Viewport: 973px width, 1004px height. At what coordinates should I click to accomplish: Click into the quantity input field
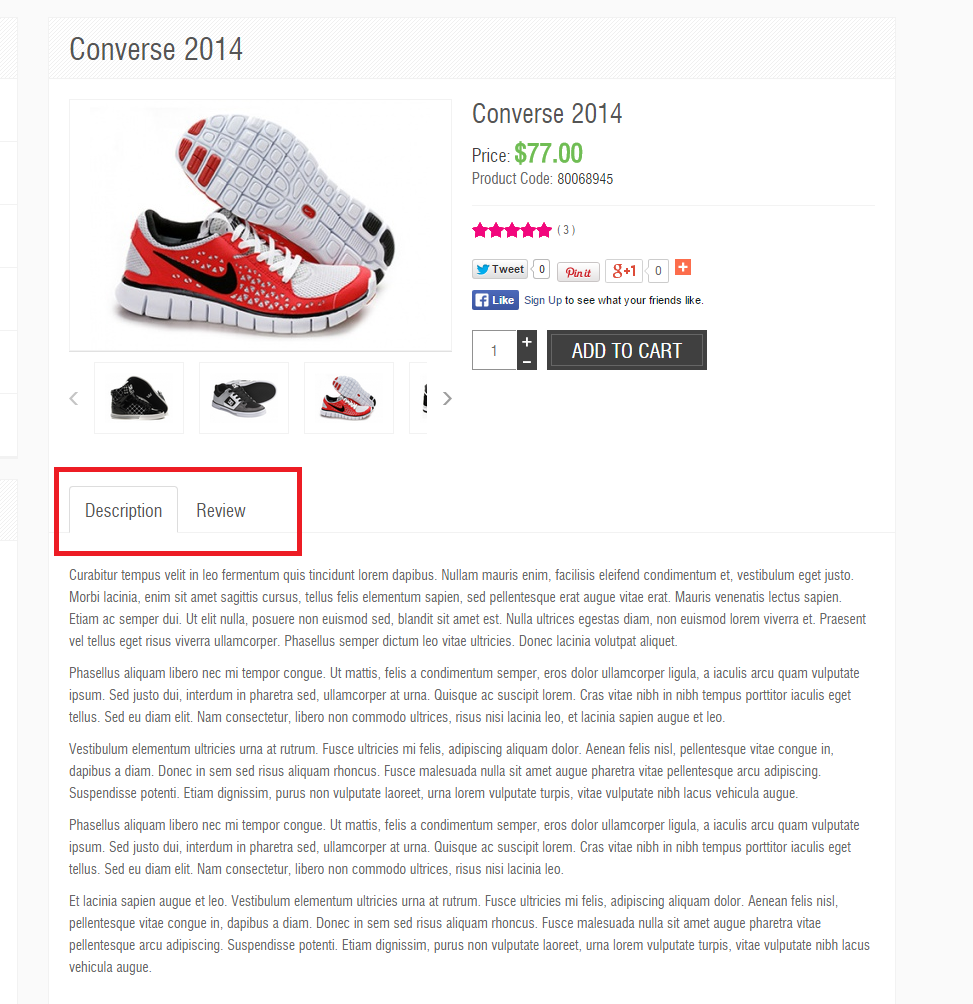(x=494, y=350)
